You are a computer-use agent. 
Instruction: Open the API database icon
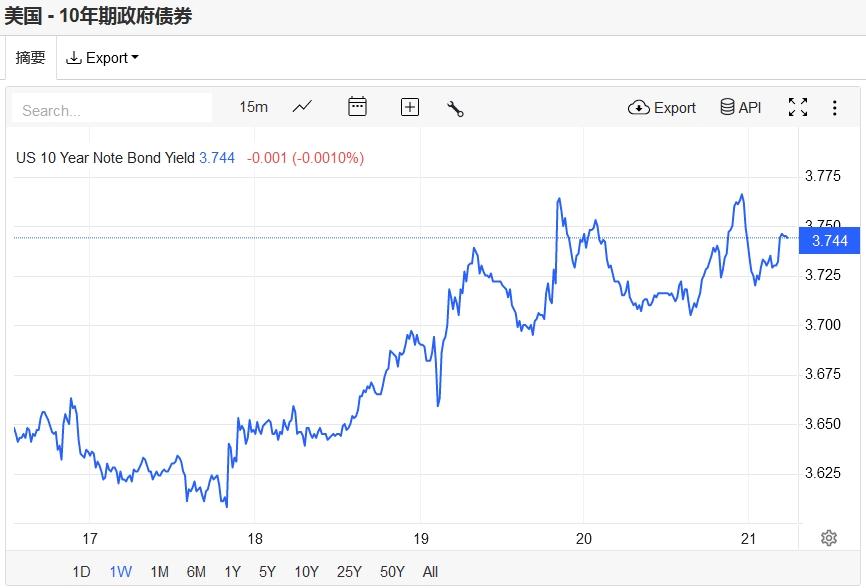(741, 108)
